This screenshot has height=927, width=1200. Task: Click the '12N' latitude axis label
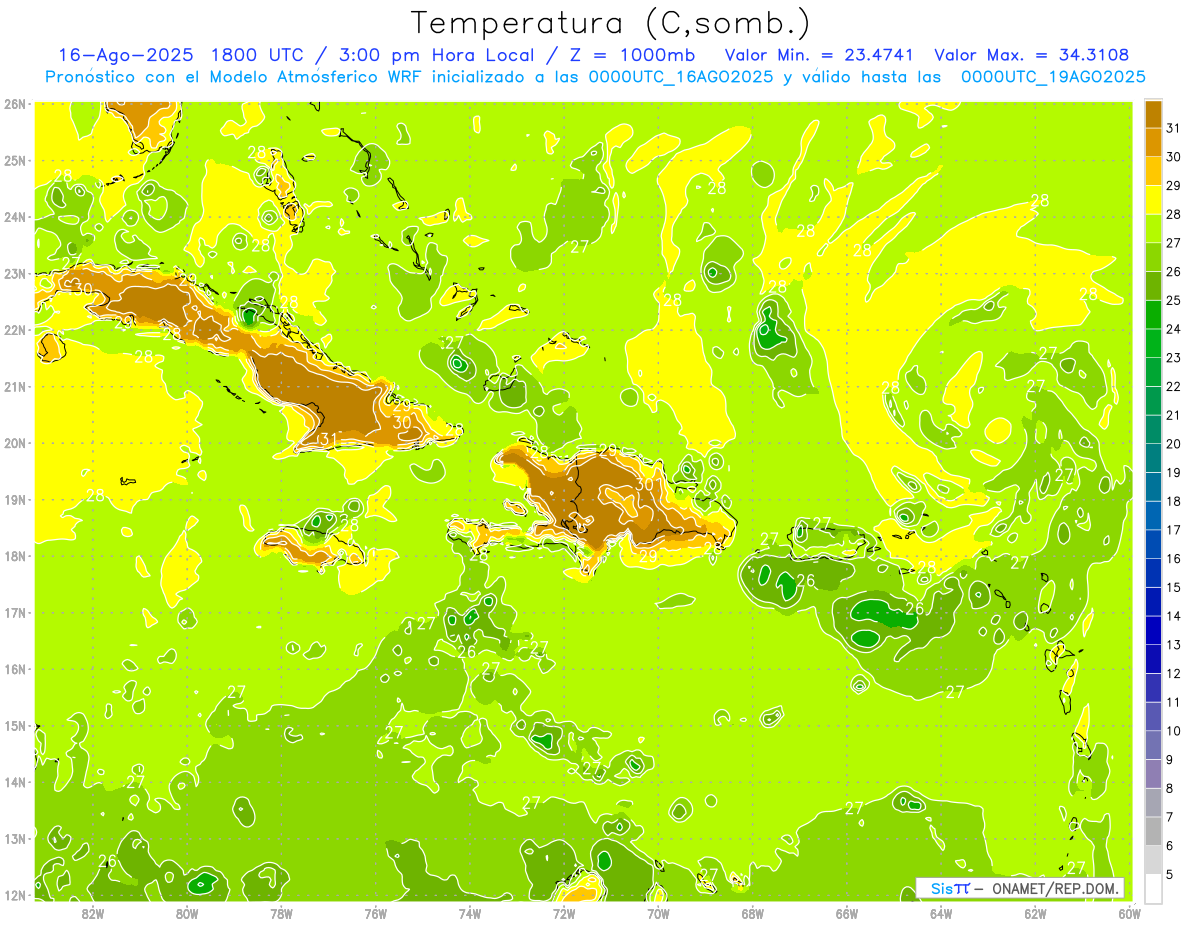point(16,894)
